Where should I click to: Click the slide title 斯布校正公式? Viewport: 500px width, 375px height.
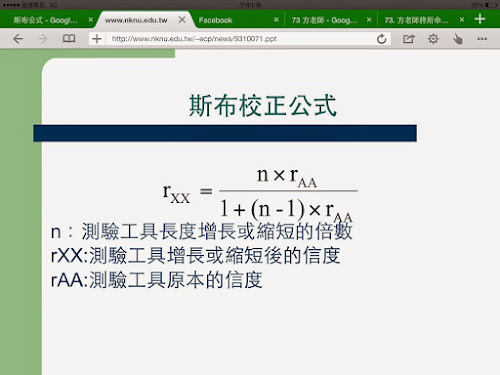point(262,106)
